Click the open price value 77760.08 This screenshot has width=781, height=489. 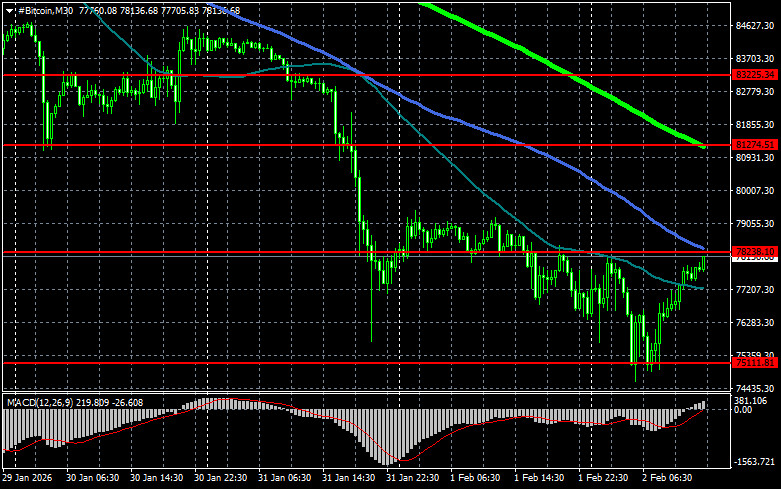coord(98,10)
